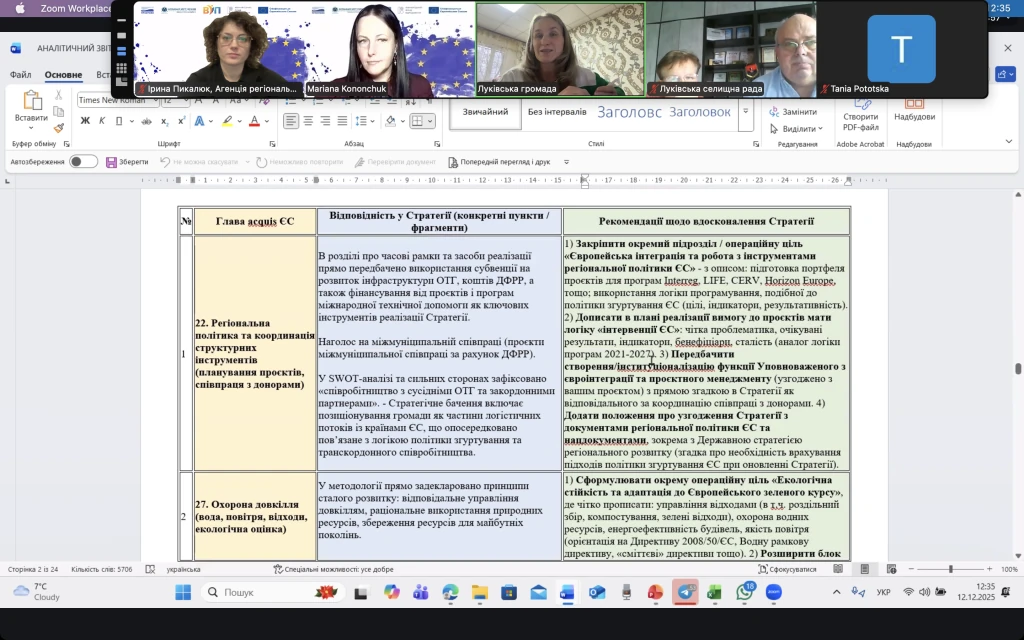Open the File (Файл) menu tab
The height and width of the screenshot is (640, 1024).
21,75
